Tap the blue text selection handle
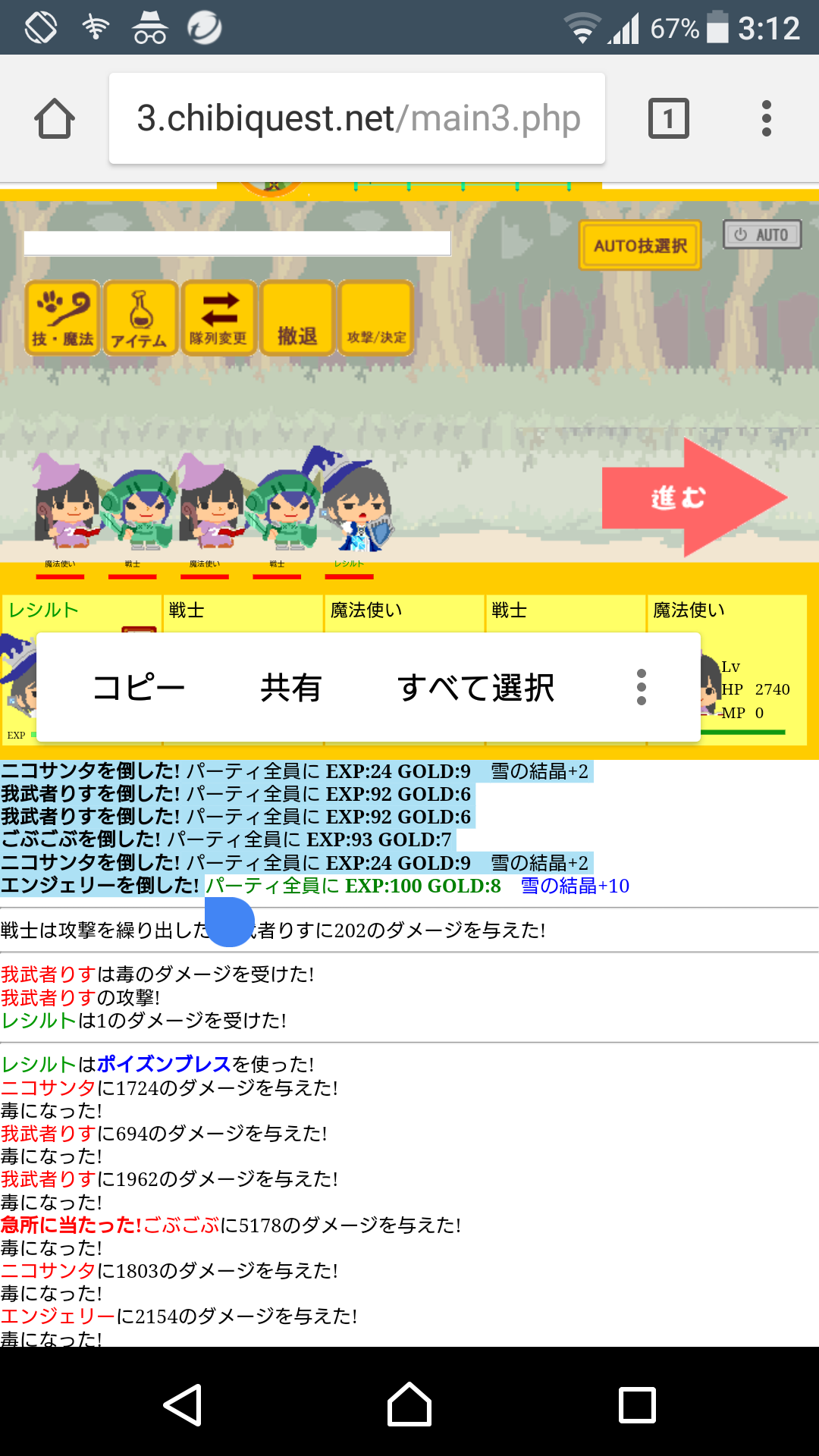 (x=229, y=922)
